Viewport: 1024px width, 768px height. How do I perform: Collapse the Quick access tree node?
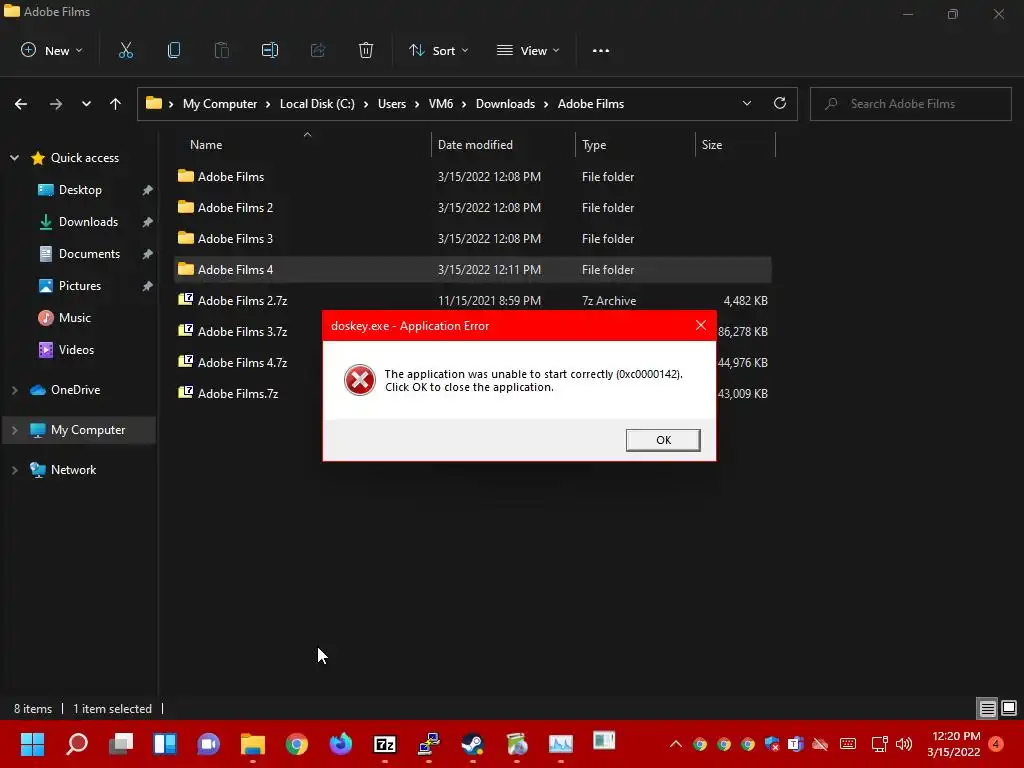[x=14, y=157]
